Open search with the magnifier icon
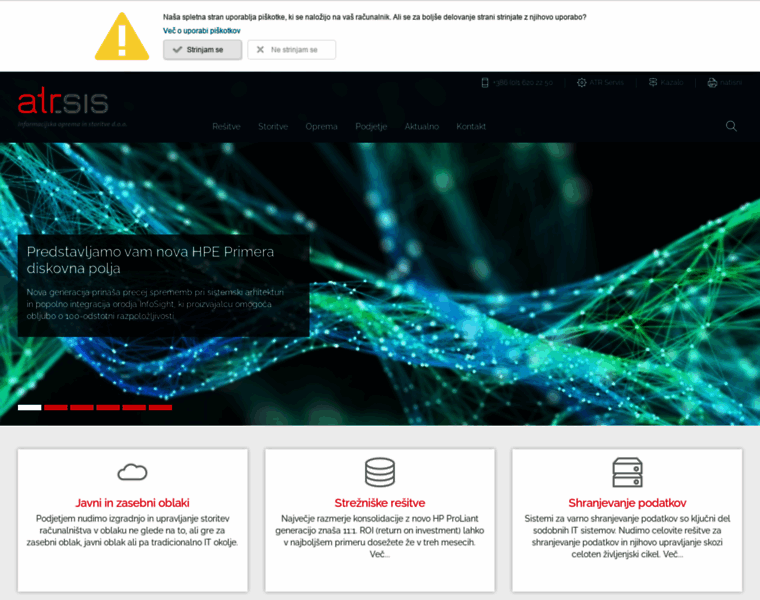 pos(731,126)
